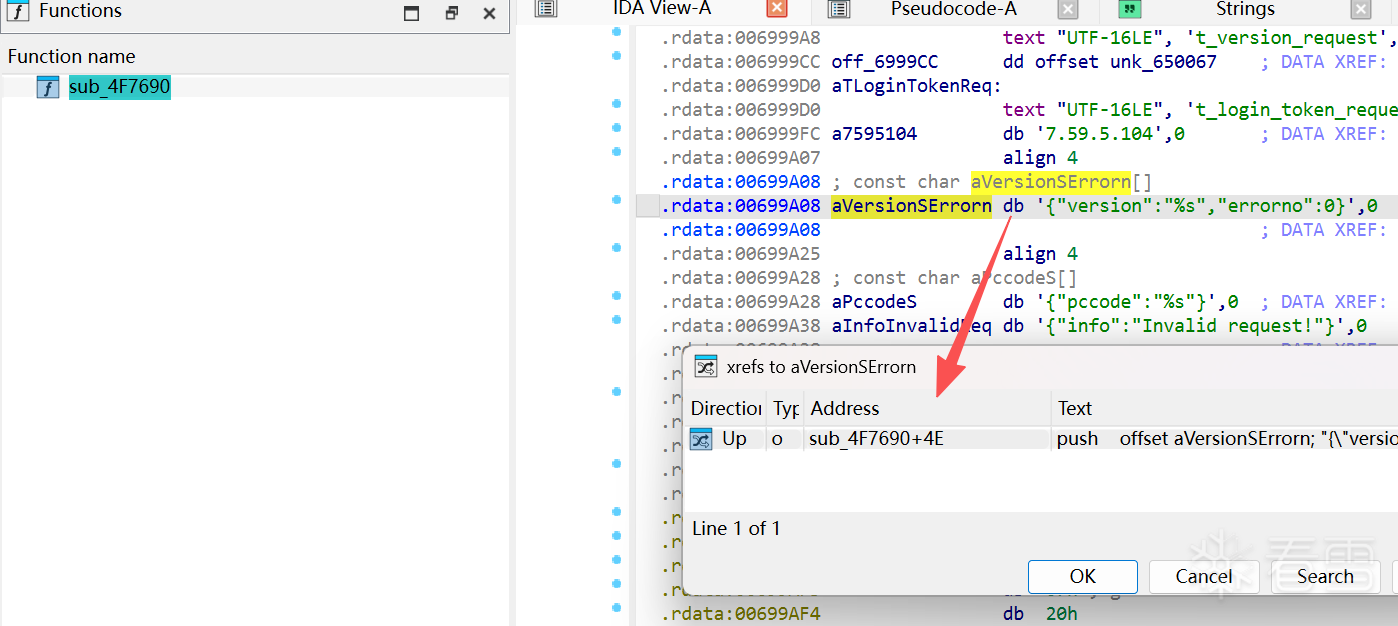The width and height of the screenshot is (1398, 626).
Task: Switch to the IDA View-A tab
Action: click(662, 9)
